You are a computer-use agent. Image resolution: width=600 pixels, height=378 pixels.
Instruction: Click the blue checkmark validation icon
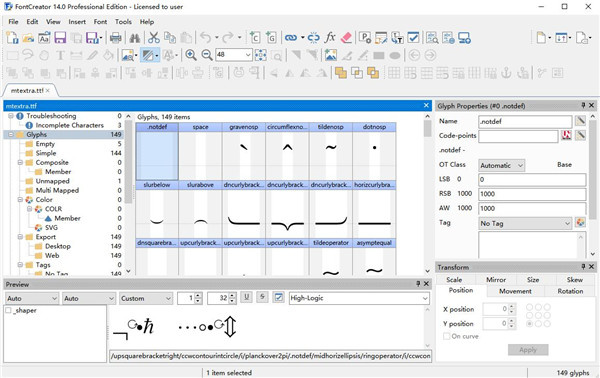click(413, 37)
